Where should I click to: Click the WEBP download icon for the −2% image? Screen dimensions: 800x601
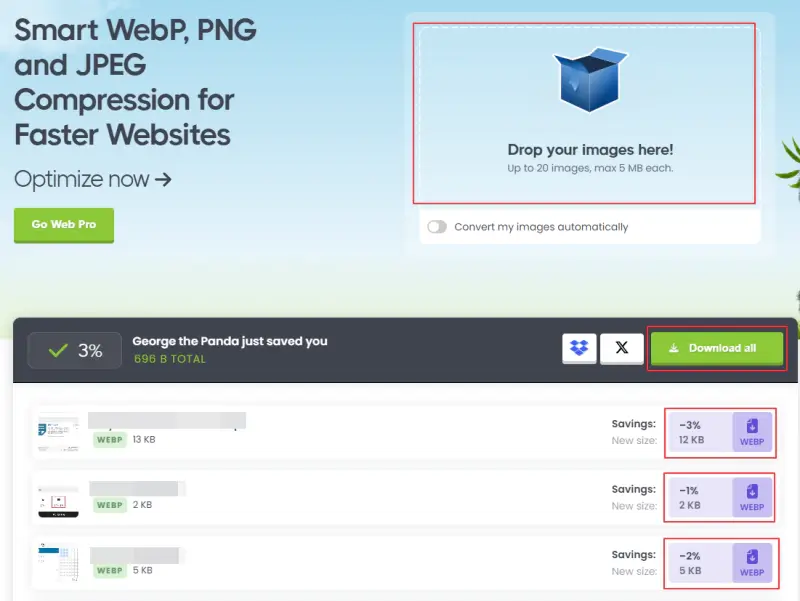(x=752, y=563)
